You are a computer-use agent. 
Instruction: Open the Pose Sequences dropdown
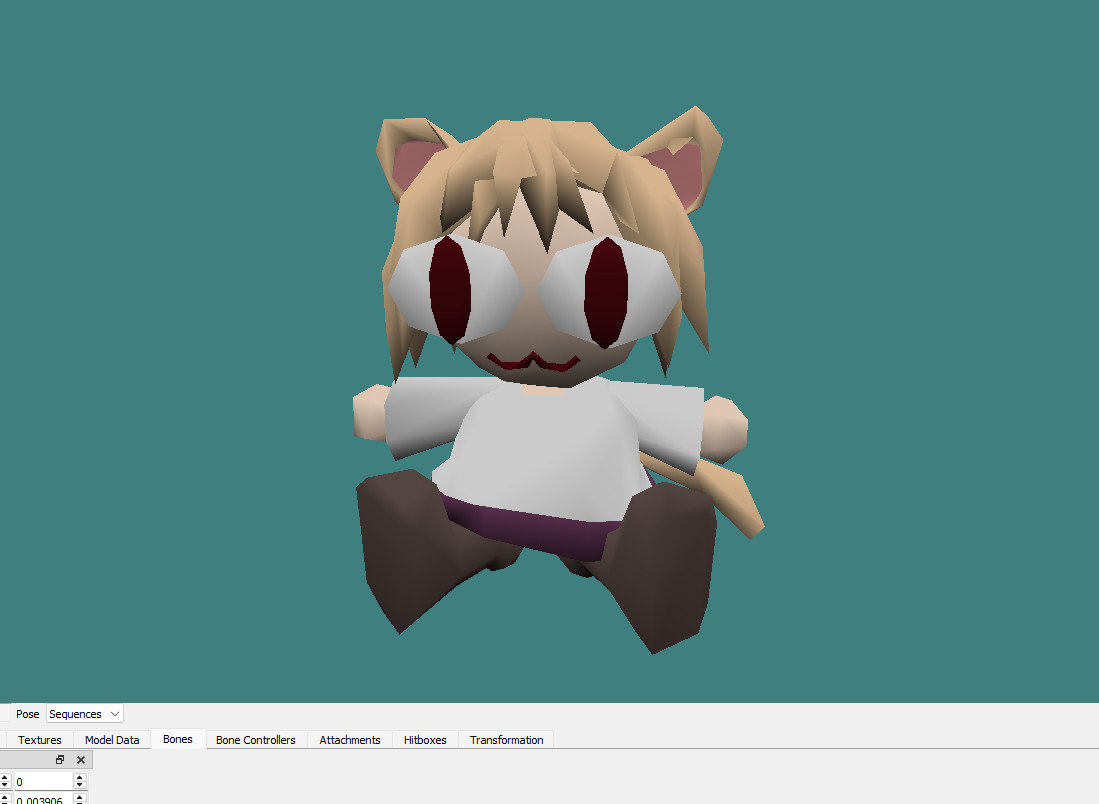[x=85, y=714]
